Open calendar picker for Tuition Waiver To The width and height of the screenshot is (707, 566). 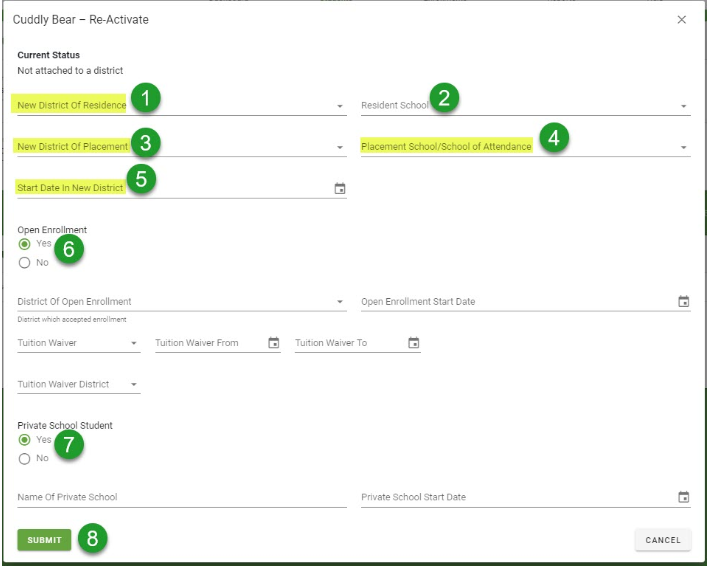(413, 343)
